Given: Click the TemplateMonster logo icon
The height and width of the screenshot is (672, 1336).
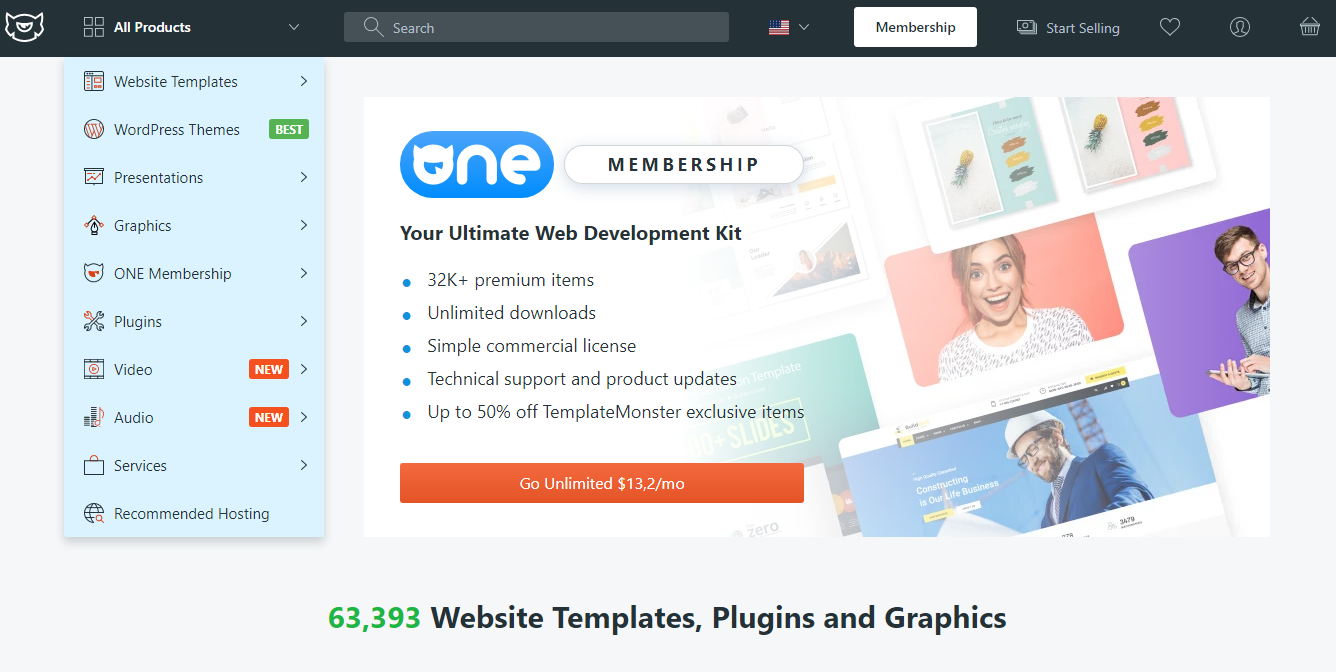Looking at the screenshot, I should (x=22, y=27).
